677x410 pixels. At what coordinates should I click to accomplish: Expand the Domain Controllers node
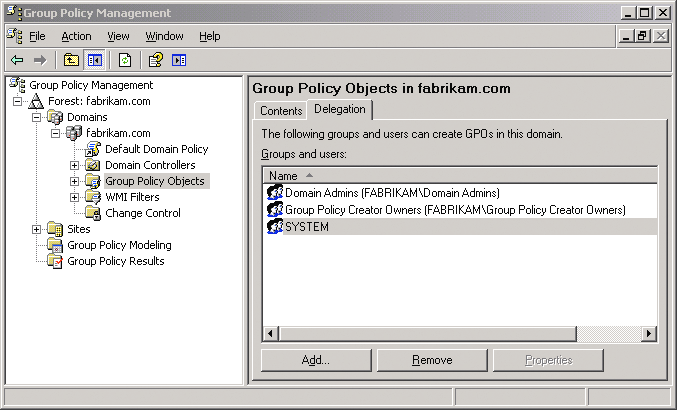(x=74, y=165)
